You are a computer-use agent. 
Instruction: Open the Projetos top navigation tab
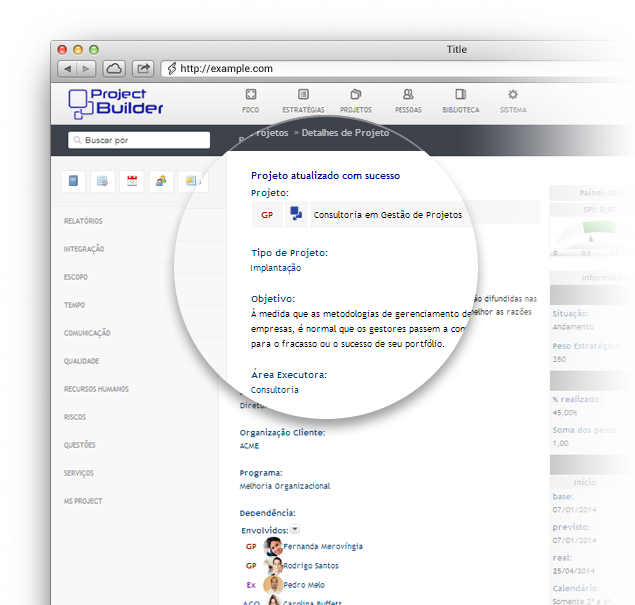pos(355,99)
